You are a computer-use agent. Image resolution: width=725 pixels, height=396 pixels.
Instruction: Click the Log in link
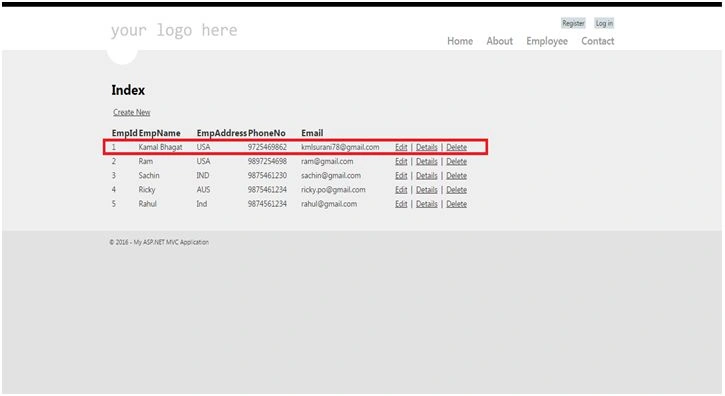coord(604,23)
